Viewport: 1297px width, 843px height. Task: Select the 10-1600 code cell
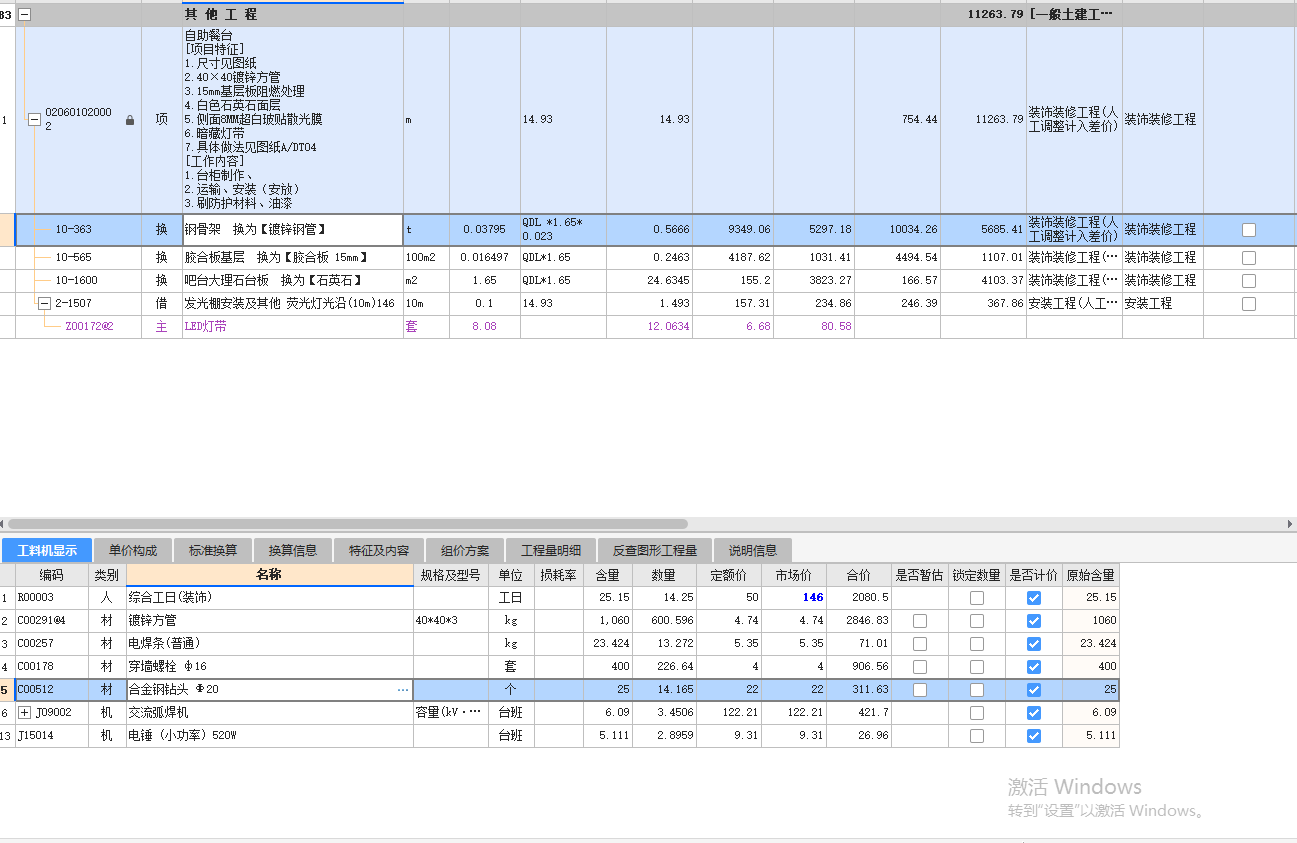tap(78, 281)
